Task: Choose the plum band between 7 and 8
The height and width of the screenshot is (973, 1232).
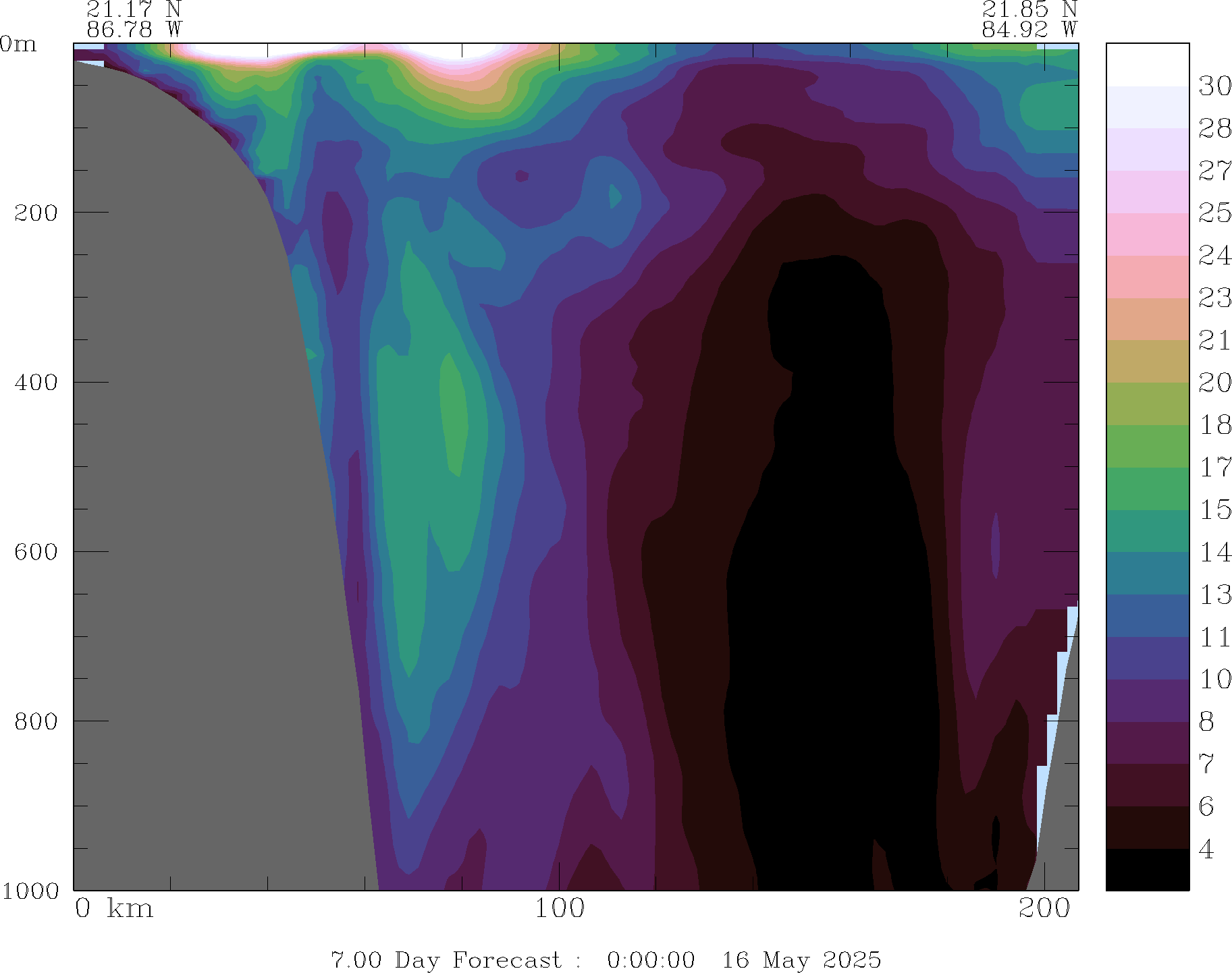Action: (1148, 743)
